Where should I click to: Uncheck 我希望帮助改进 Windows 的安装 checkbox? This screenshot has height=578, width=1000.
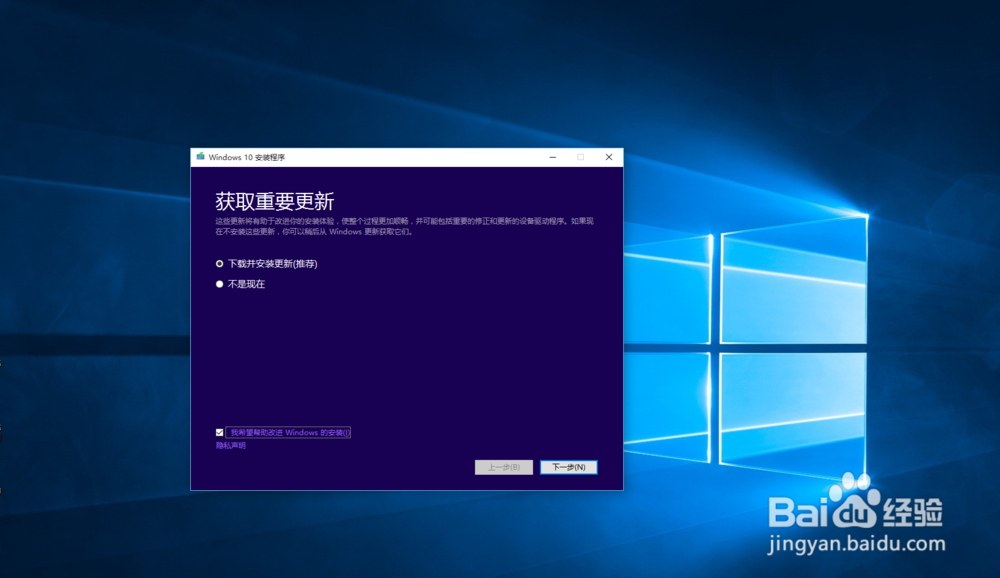(219, 433)
